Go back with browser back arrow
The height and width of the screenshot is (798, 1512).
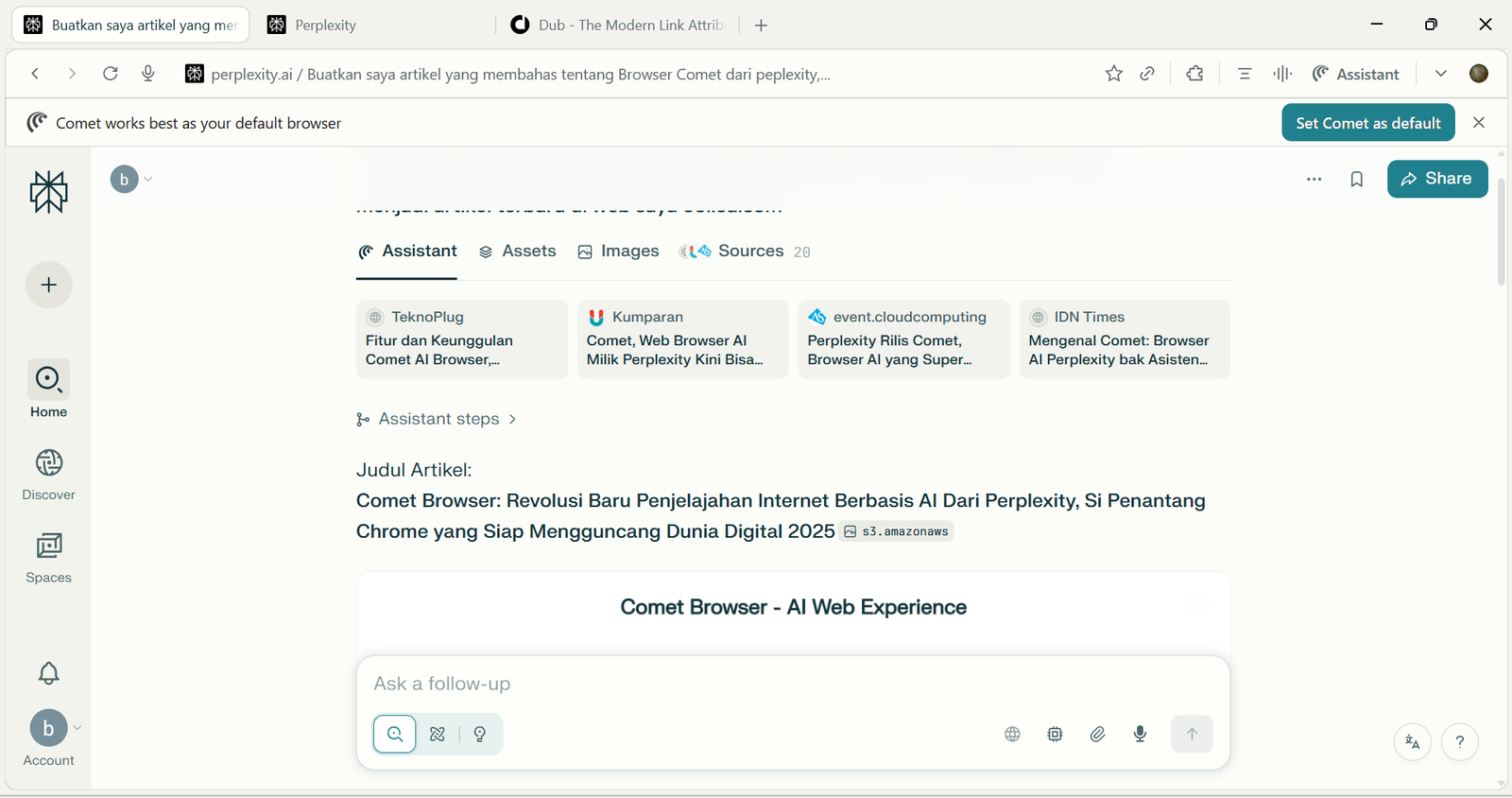[35, 74]
